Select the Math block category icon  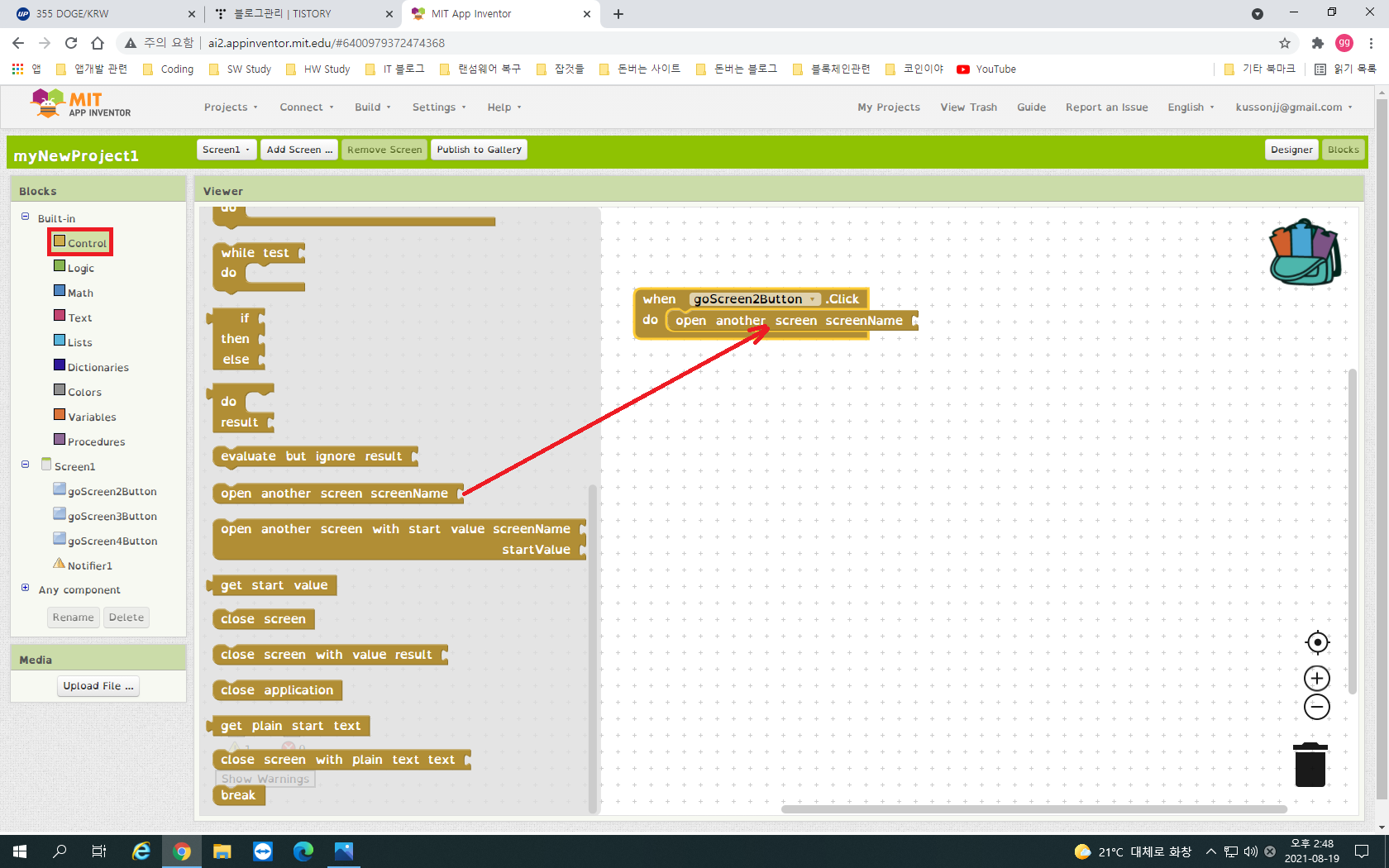coord(60,291)
